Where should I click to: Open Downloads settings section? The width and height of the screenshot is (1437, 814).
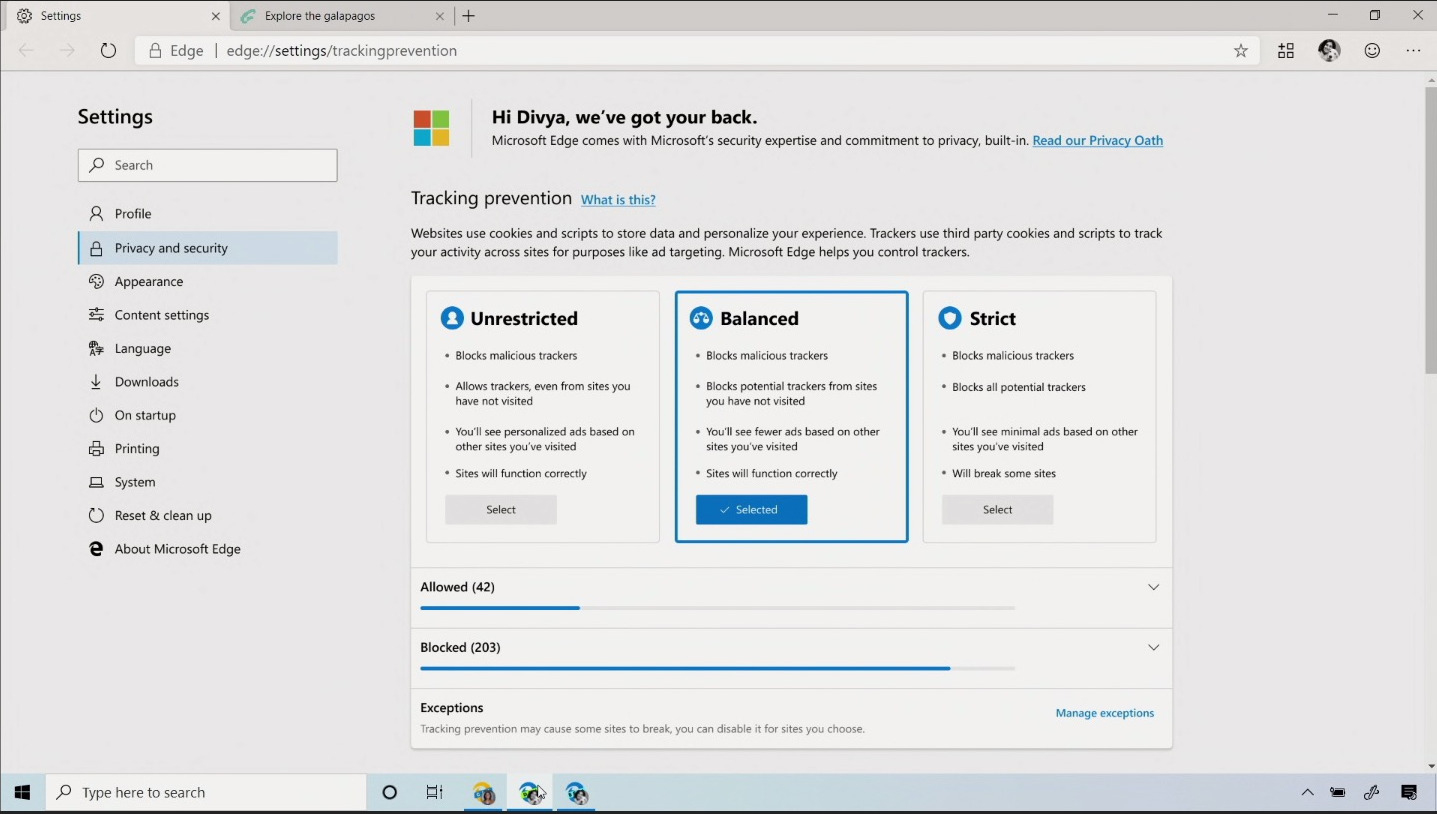(208, 382)
